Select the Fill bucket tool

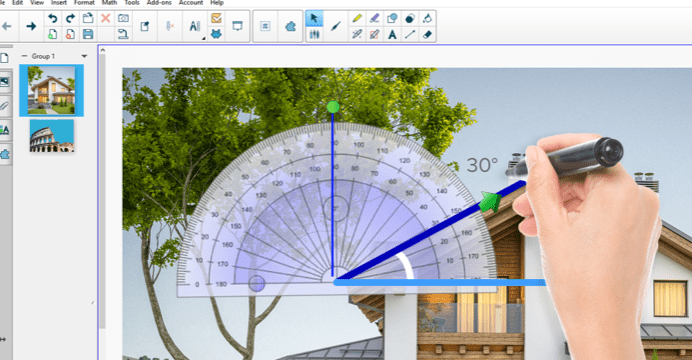pos(427,18)
